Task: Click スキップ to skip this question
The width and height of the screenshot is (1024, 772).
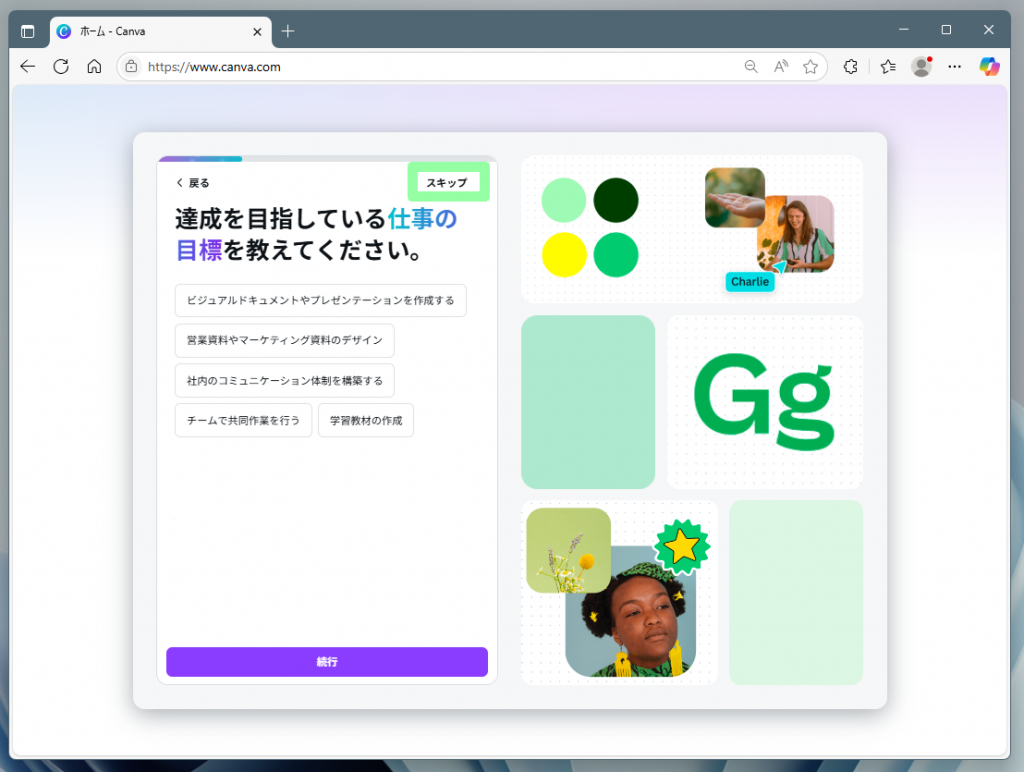Action: pyautogui.click(x=447, y=181)
